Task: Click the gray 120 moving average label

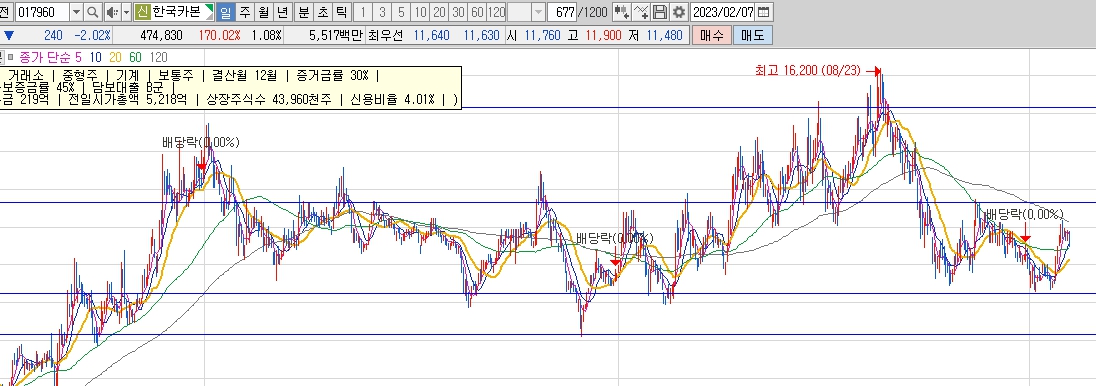Action: [159, 57]
